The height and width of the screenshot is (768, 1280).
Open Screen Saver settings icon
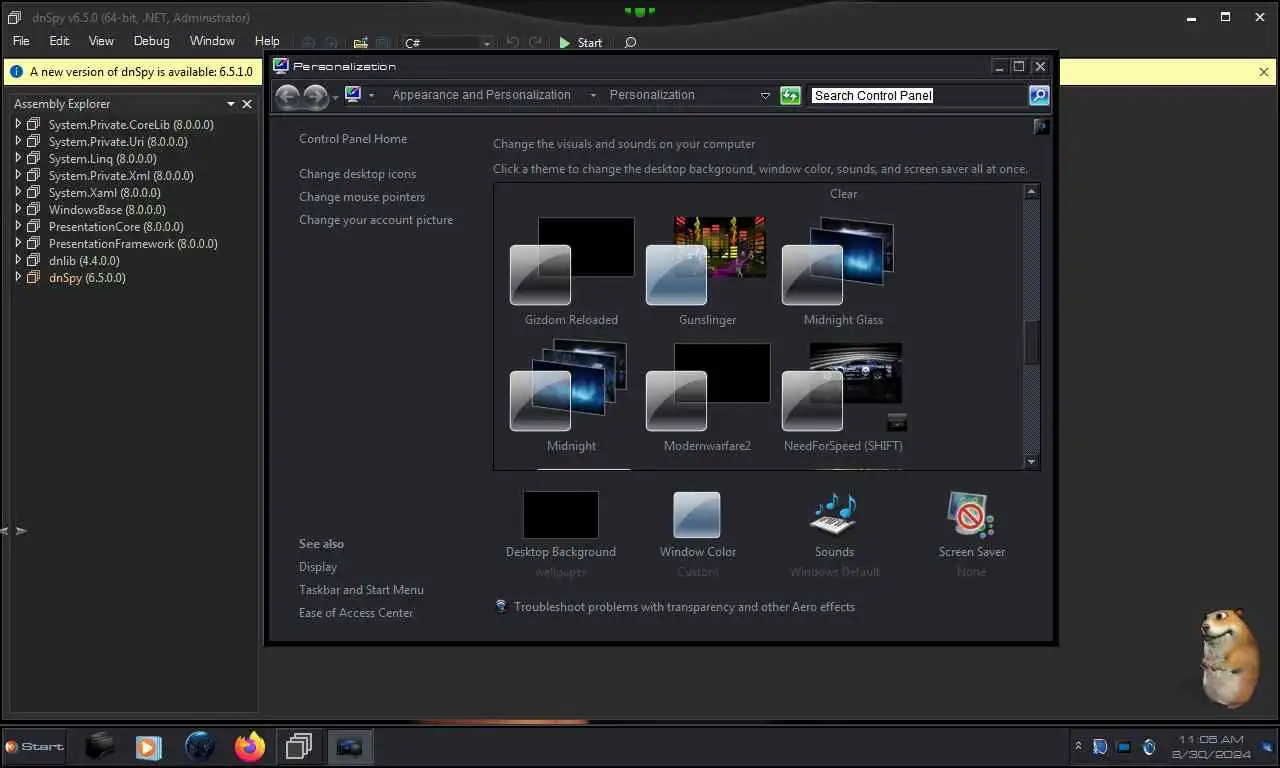pos(971,515)
